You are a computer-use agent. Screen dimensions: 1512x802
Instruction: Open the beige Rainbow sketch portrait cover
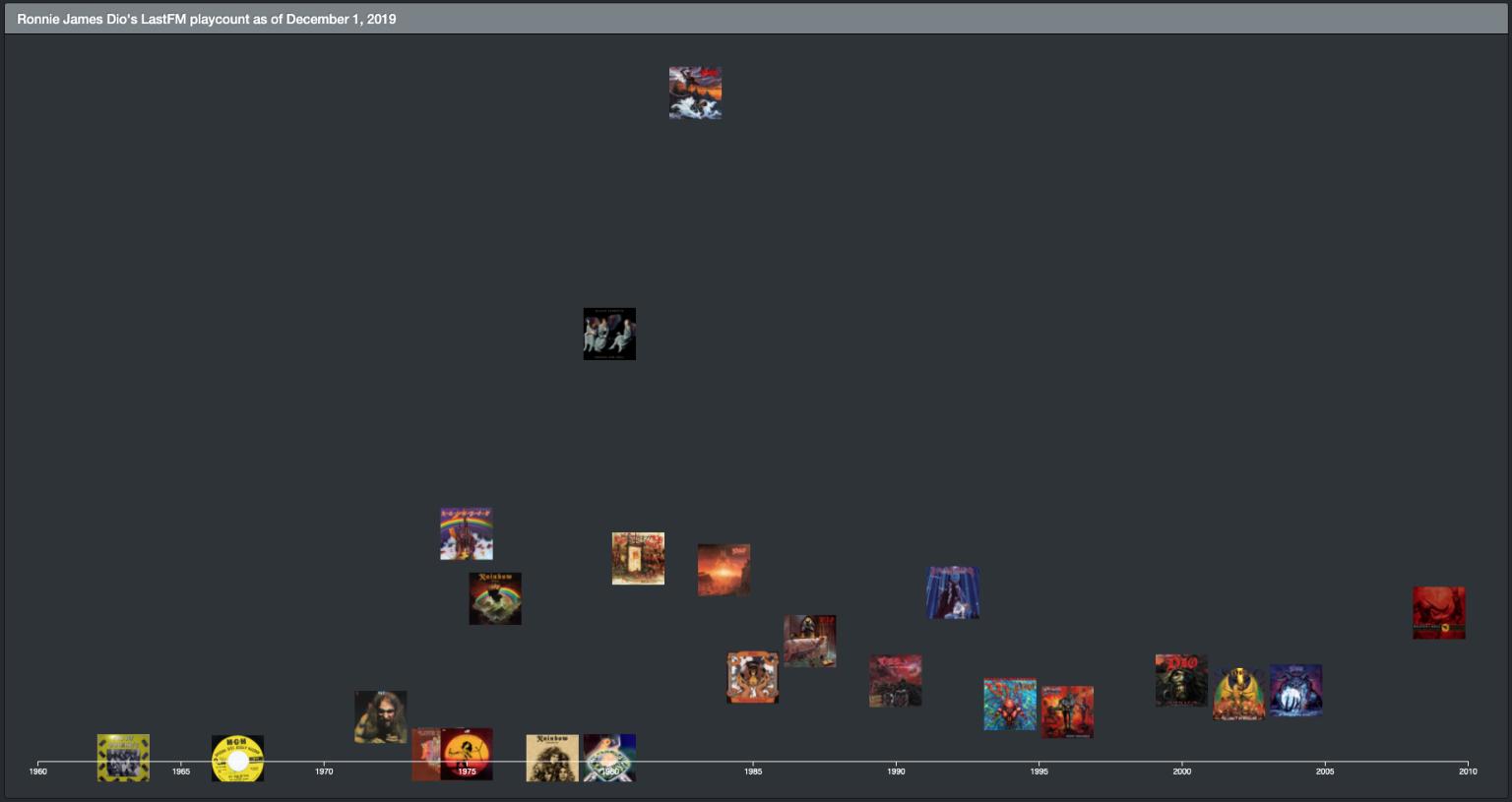pyautogui.click(x=552, y=758)
